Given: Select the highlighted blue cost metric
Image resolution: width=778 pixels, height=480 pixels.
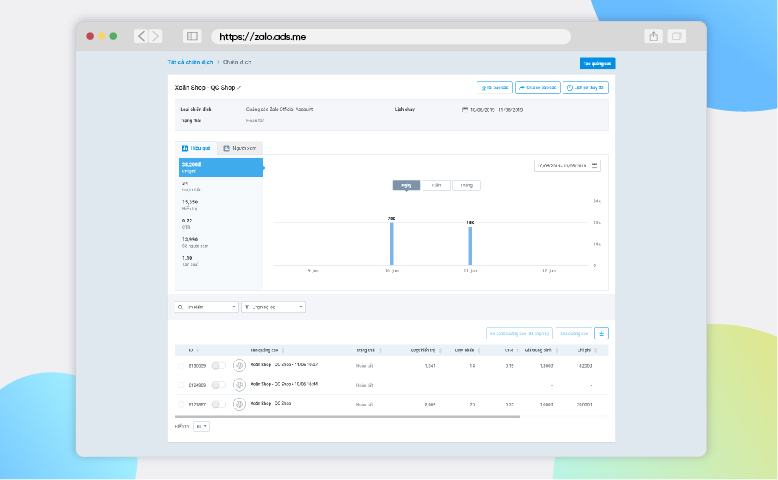Looking at the screenshot, I should pyautogui.click(x=221, y=167).
